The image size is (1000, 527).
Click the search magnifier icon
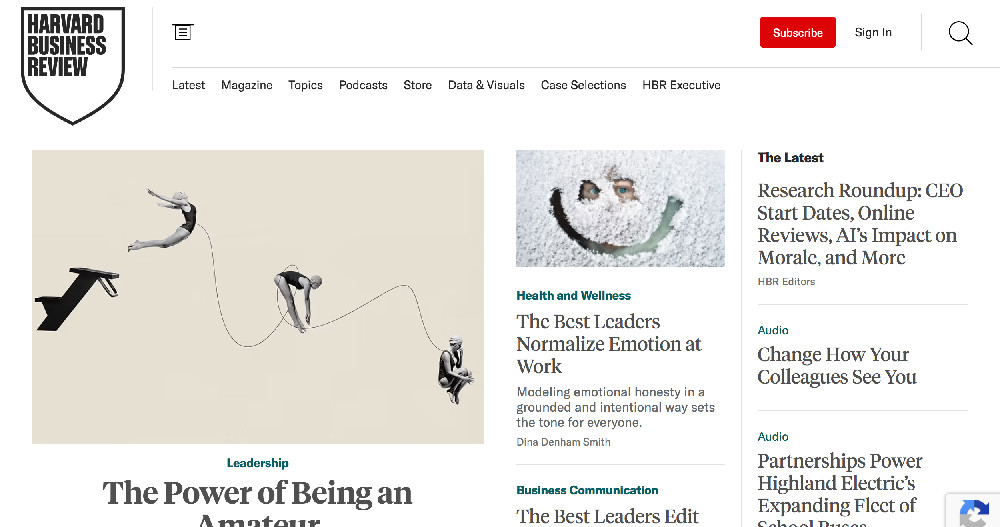(x=960, y=33)
